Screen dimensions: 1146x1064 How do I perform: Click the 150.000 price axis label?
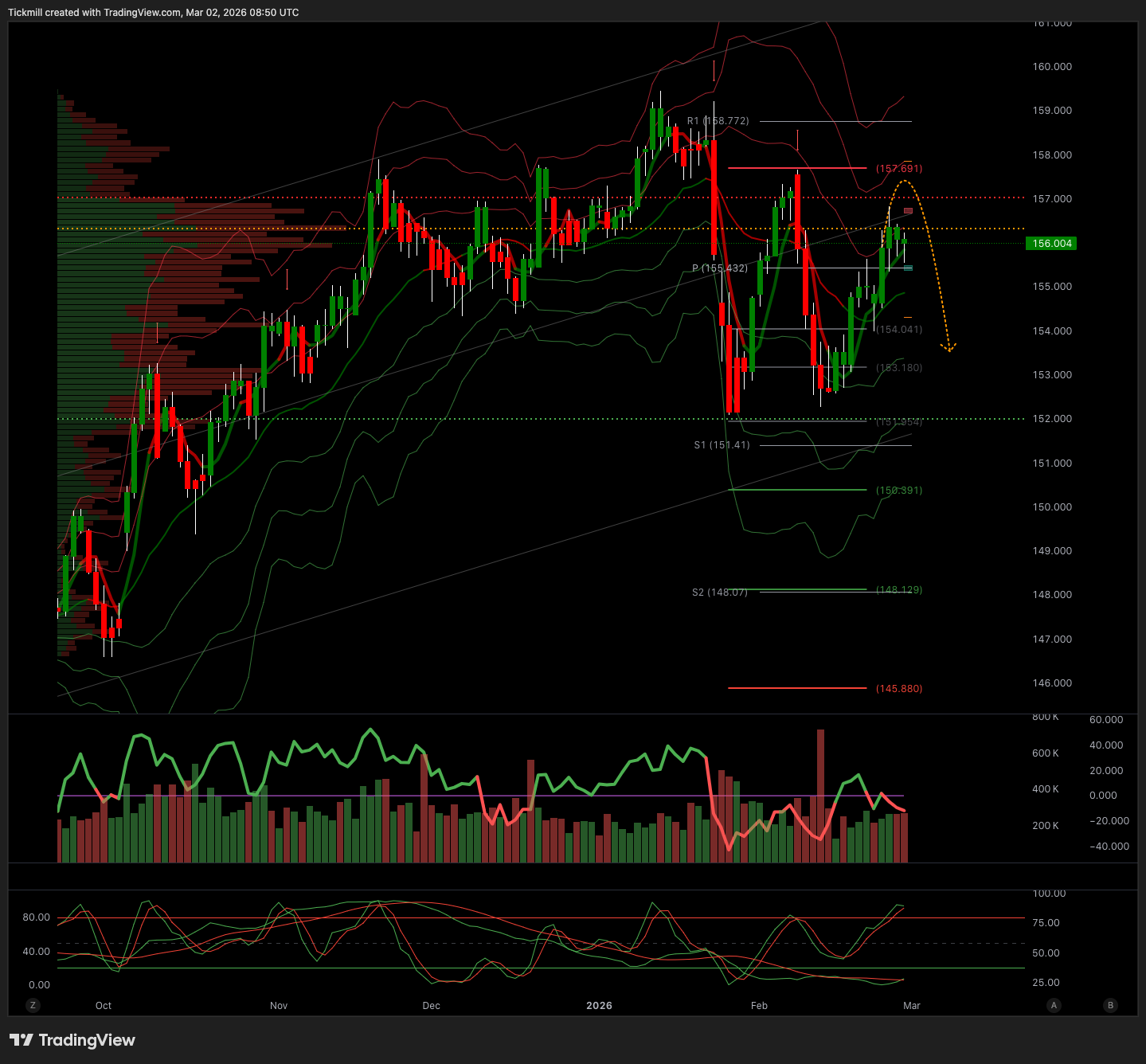[1052, 507]
